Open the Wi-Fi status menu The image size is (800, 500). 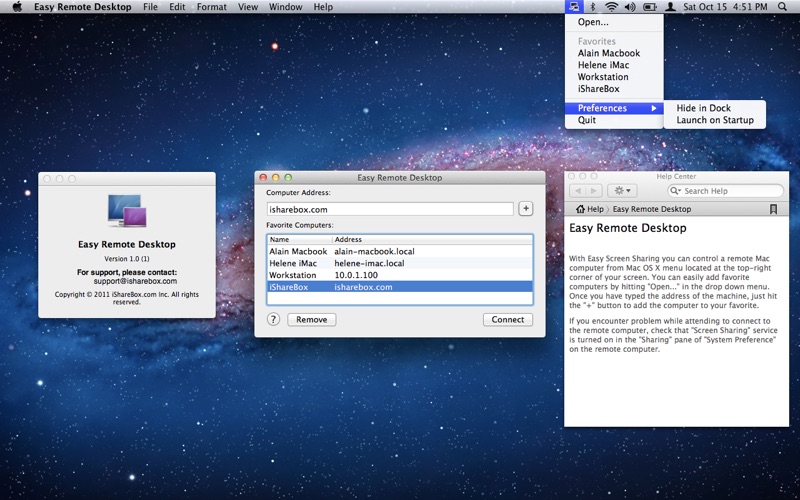pyautogui.click(x=611, y=7)
